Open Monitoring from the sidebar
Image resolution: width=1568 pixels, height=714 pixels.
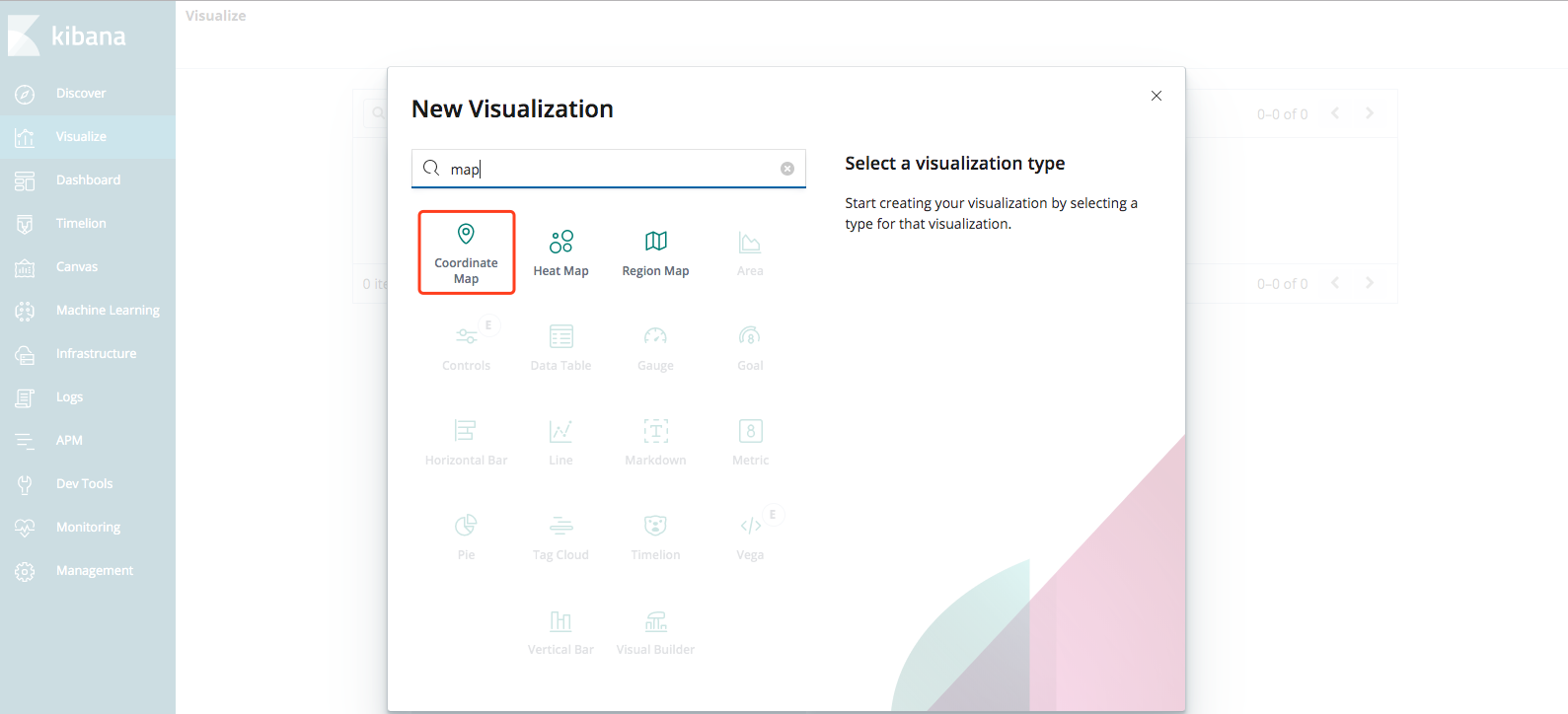pyautogui.click(x=88, y=528)
